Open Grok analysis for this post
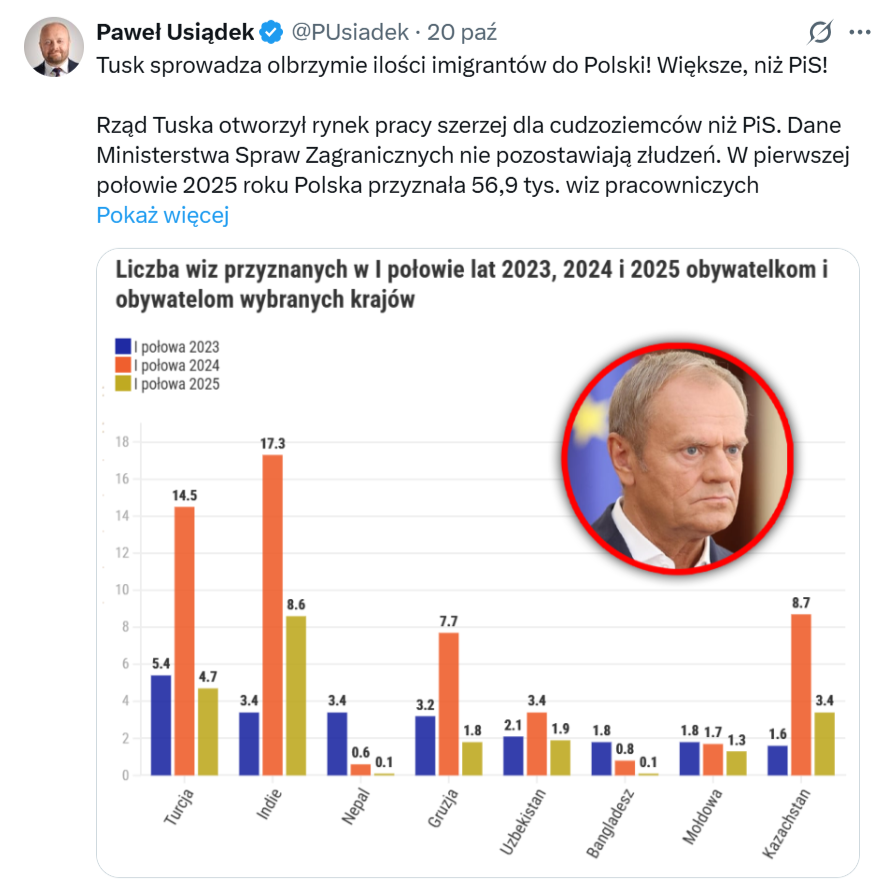 coord(818,32)
